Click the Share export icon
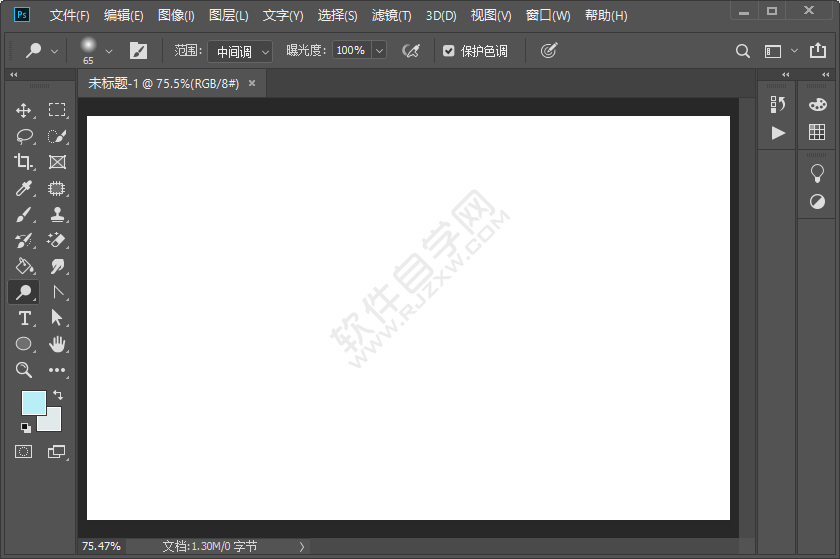The height and width of the screenshot is (559, 840). click(x=818, y=50)
